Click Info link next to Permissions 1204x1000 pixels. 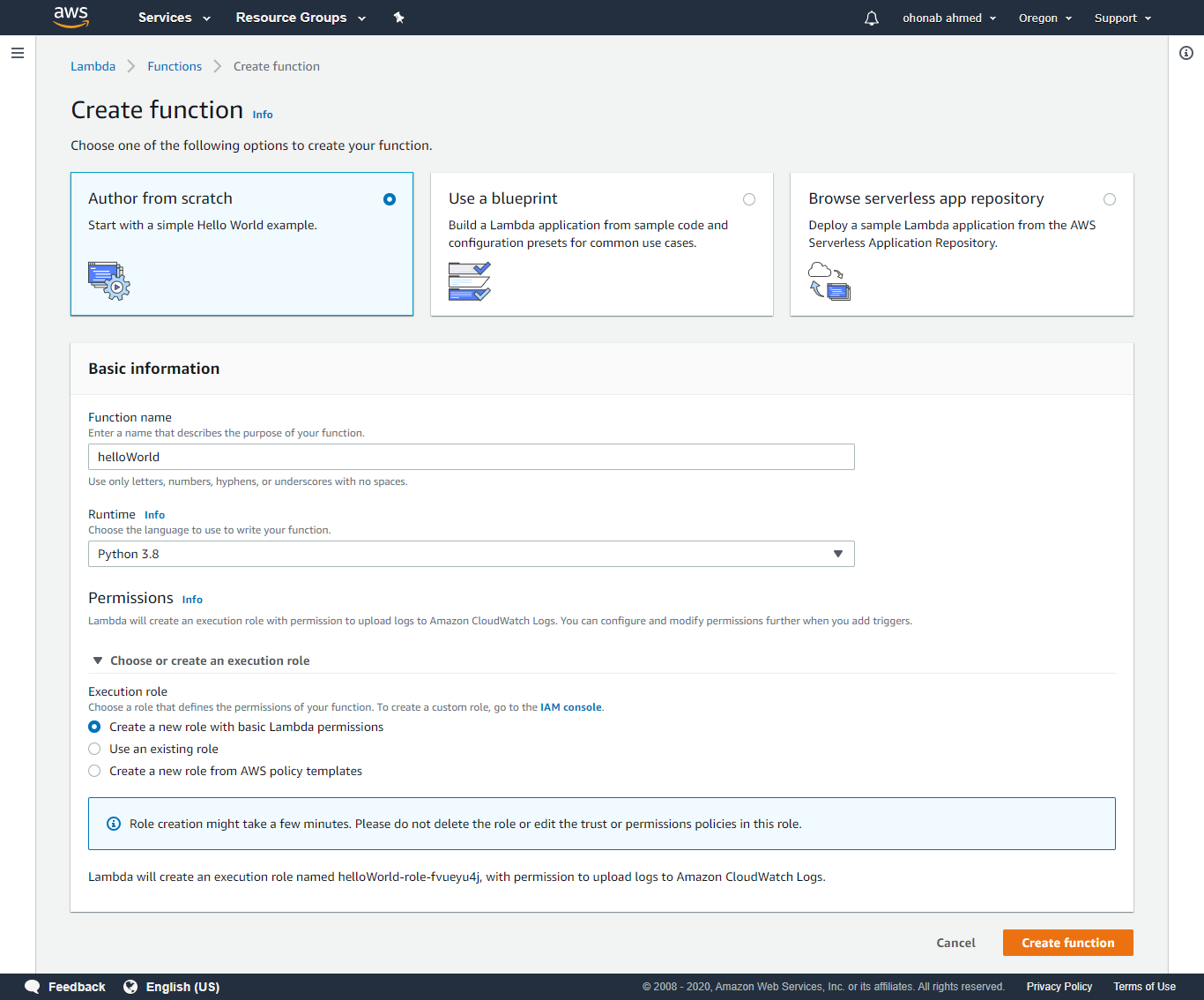click(192, 600)
